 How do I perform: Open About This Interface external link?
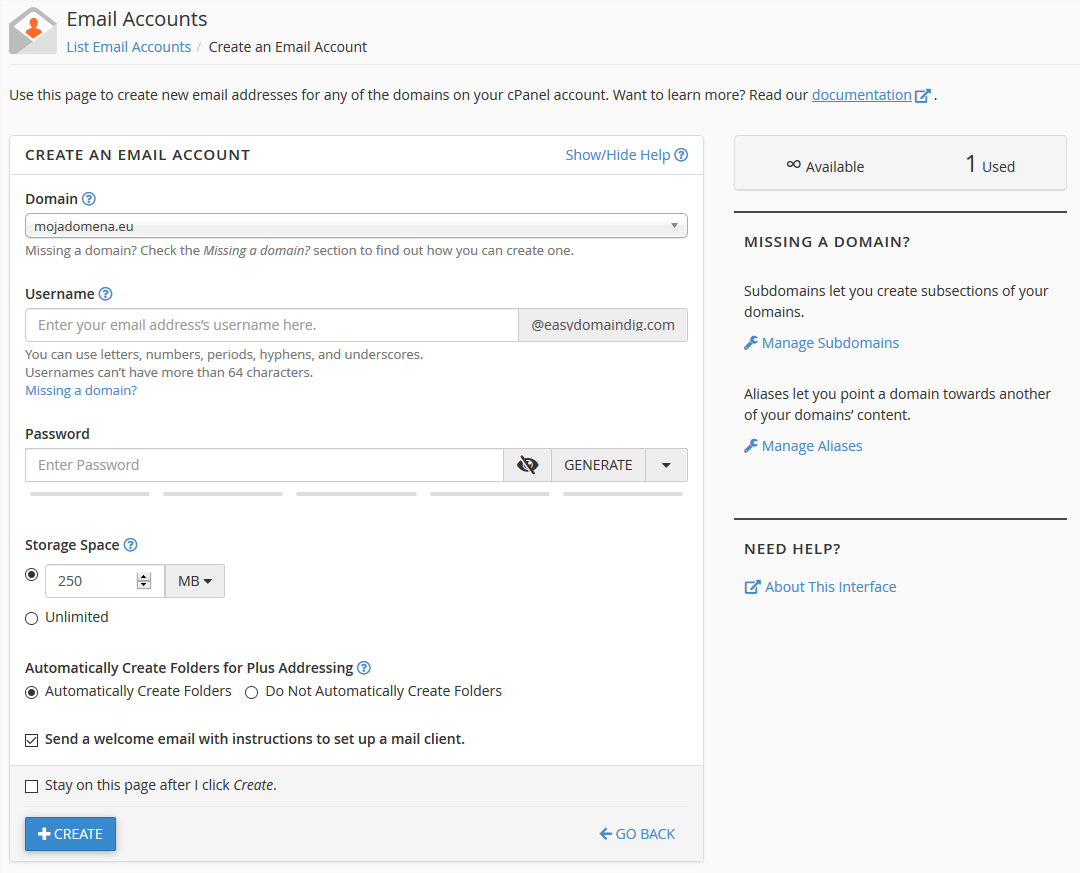click(820, 587)
